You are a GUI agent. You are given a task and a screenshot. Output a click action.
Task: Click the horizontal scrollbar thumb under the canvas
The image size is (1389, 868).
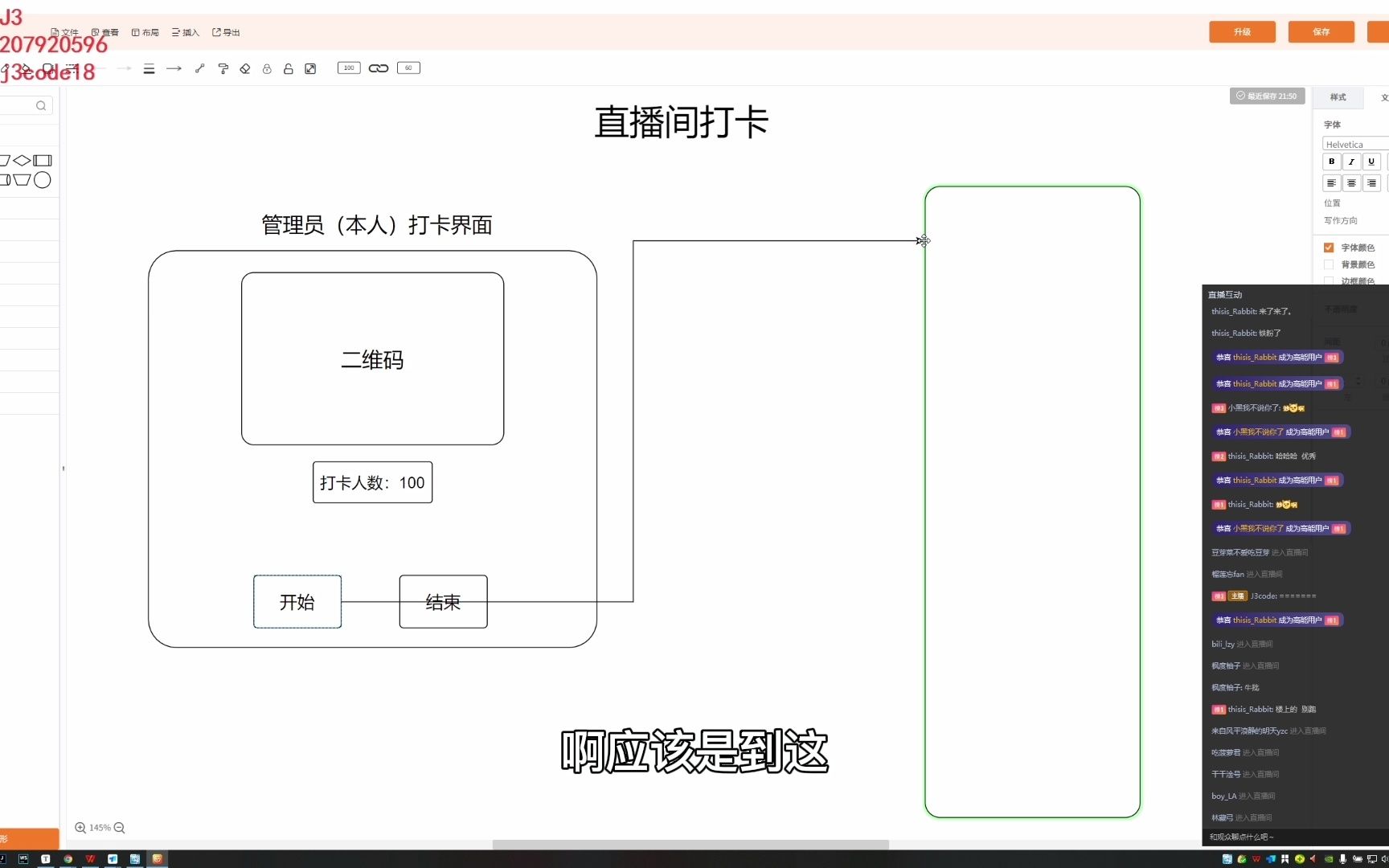point(690,844)
